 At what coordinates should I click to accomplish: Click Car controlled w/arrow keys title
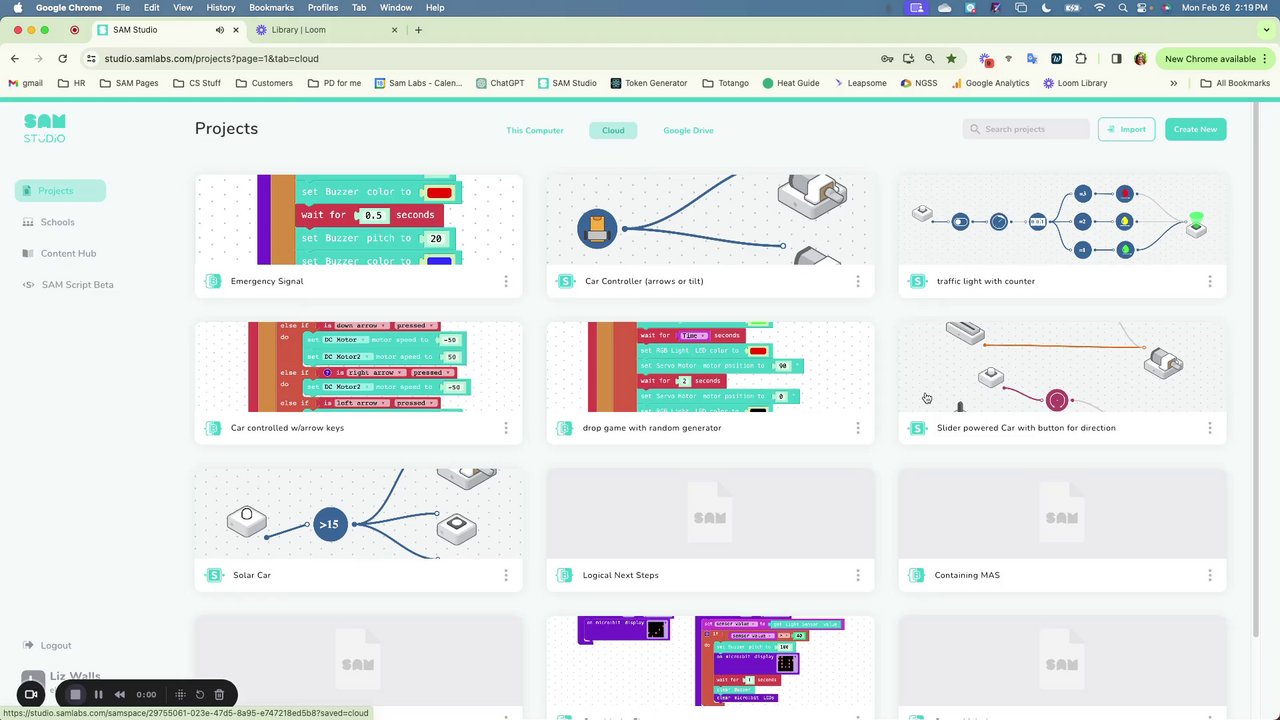pos(287,428)
